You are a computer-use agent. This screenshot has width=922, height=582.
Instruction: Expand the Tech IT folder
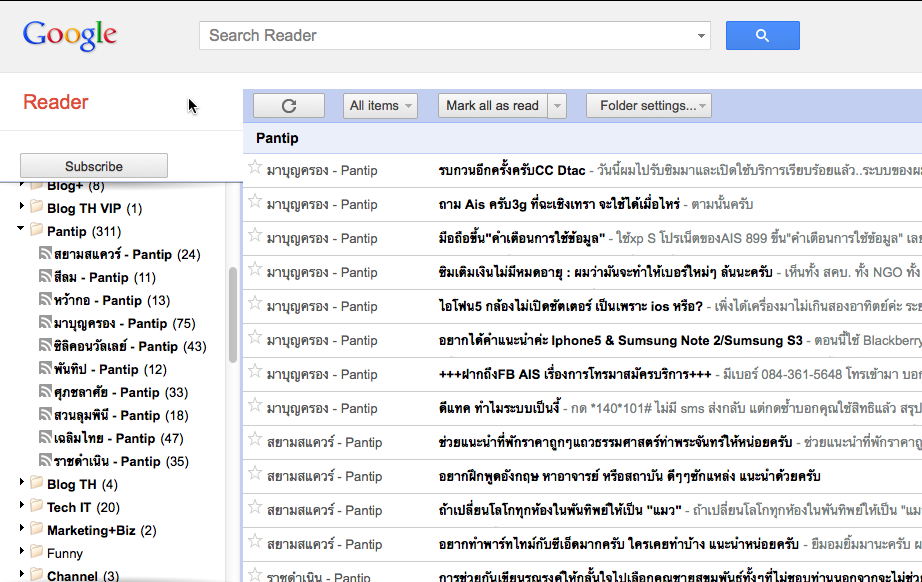coord(22,504)
